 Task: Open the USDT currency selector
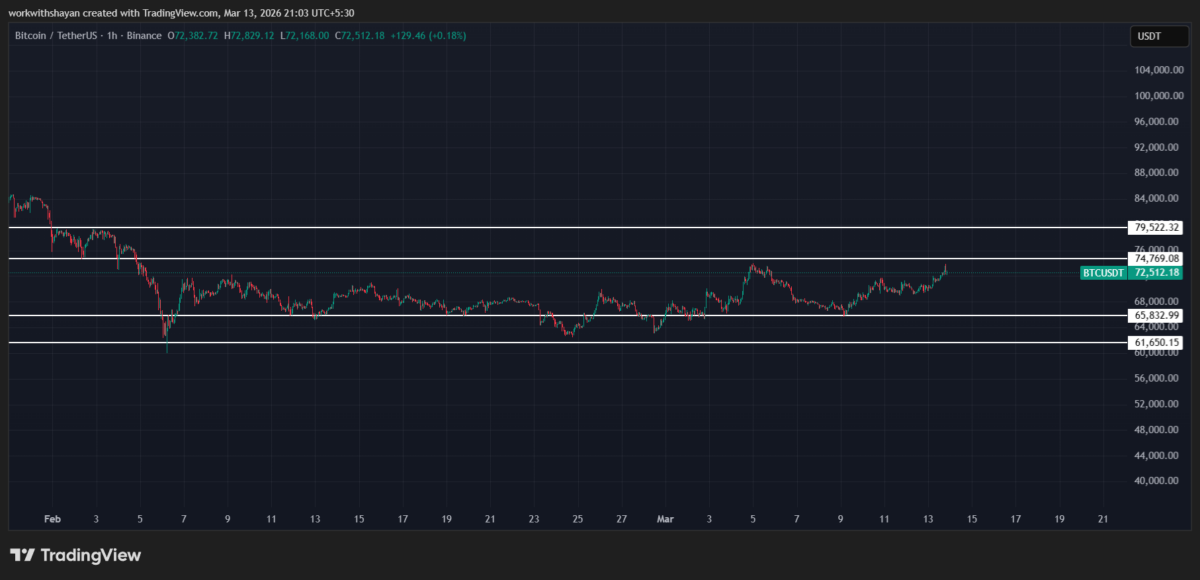1159,35
